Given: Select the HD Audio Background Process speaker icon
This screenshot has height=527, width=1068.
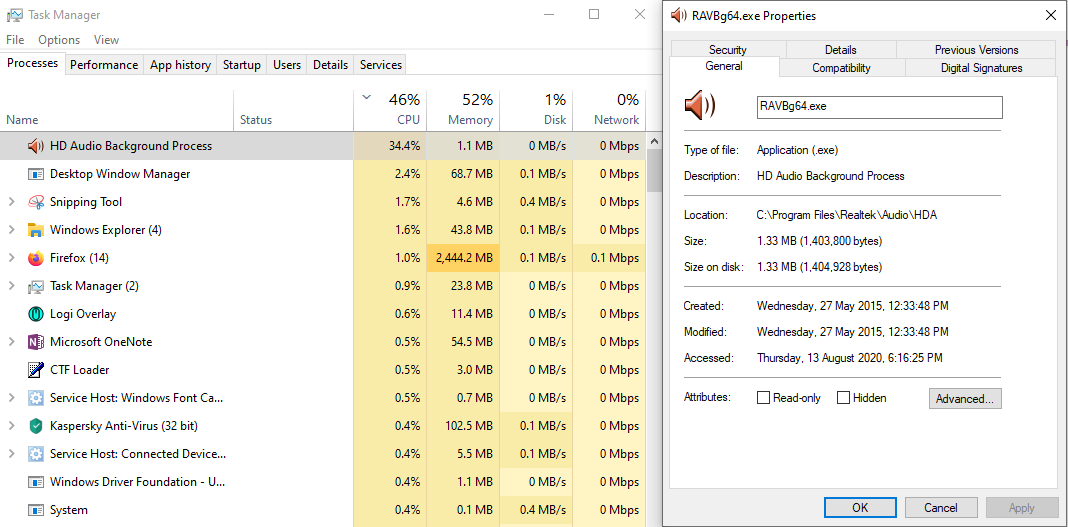Looking at the screenshot, I should pyautogui.click(x=35, y=146).
